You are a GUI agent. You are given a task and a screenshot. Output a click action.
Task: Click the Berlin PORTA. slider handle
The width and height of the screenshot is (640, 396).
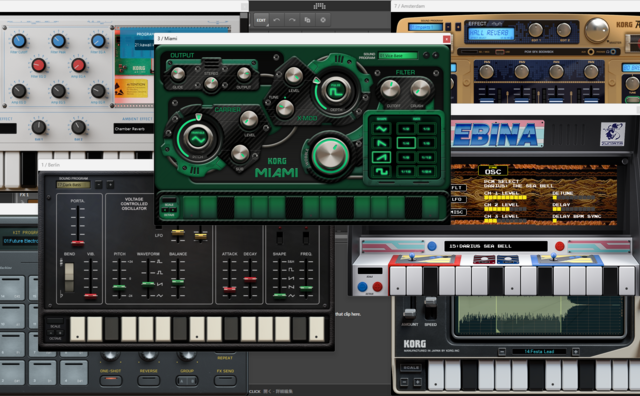click(78, 243)
